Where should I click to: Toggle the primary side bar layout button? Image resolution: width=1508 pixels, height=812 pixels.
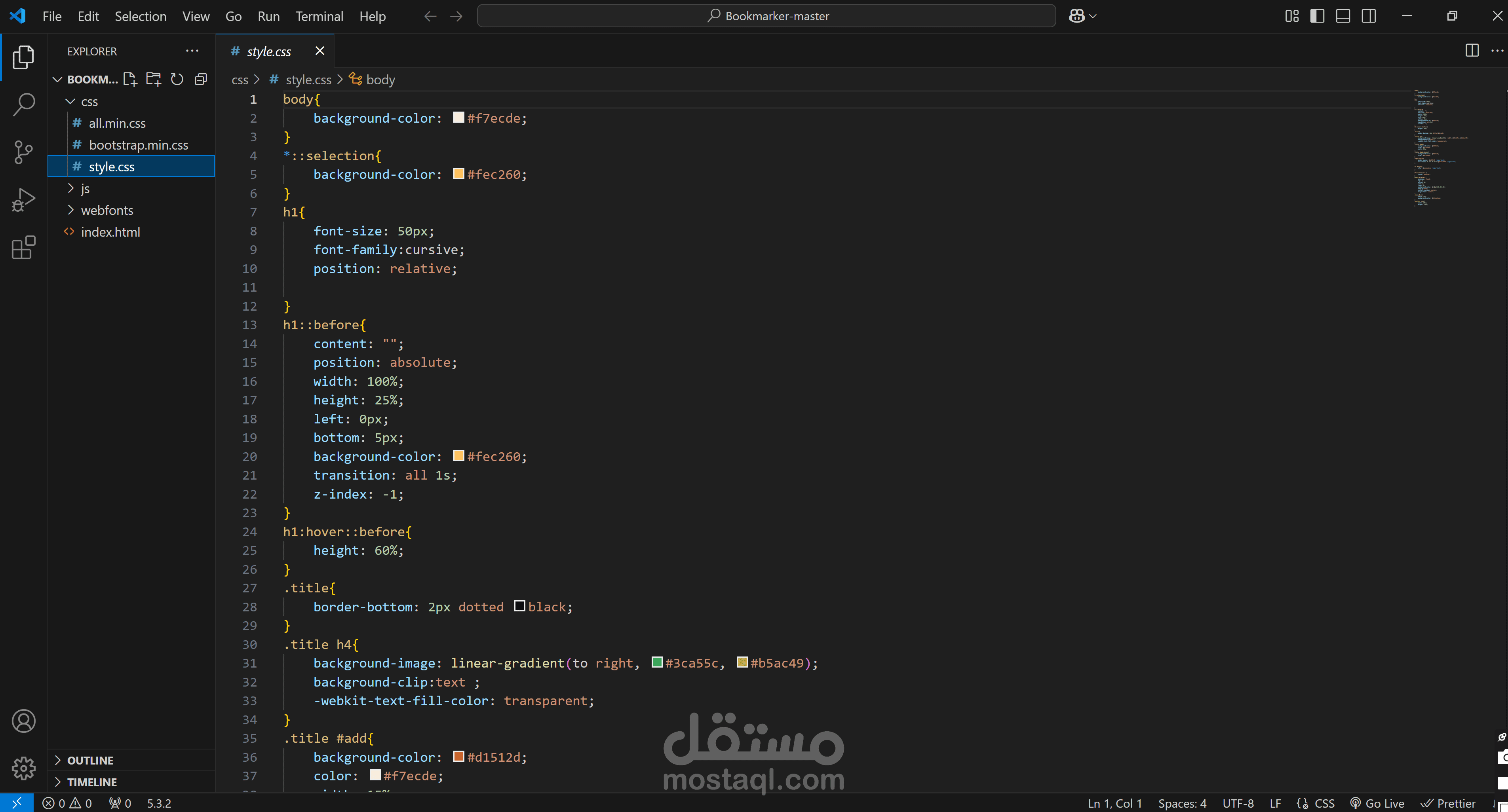click(1317, 16)
